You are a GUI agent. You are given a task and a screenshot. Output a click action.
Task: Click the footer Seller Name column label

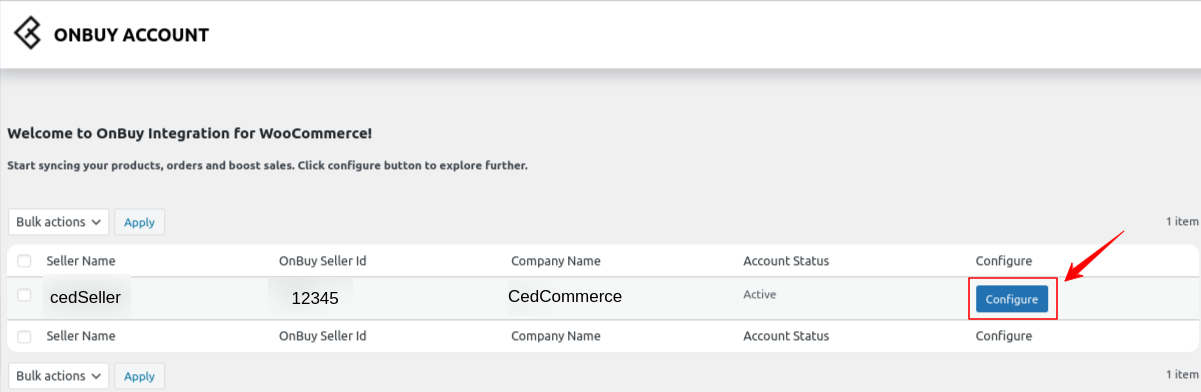pyautogui.click(x=81, y=337)
